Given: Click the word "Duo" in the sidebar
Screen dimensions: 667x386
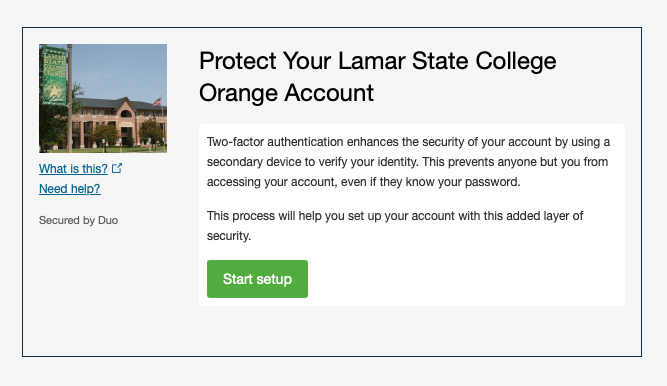Looking at the screenshot, I should tap(108, 220).
